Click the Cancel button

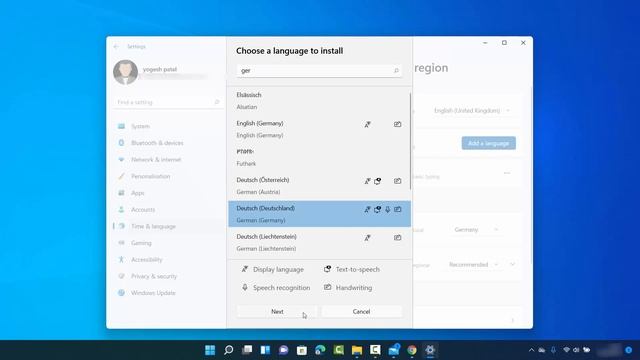click(361, 311)
